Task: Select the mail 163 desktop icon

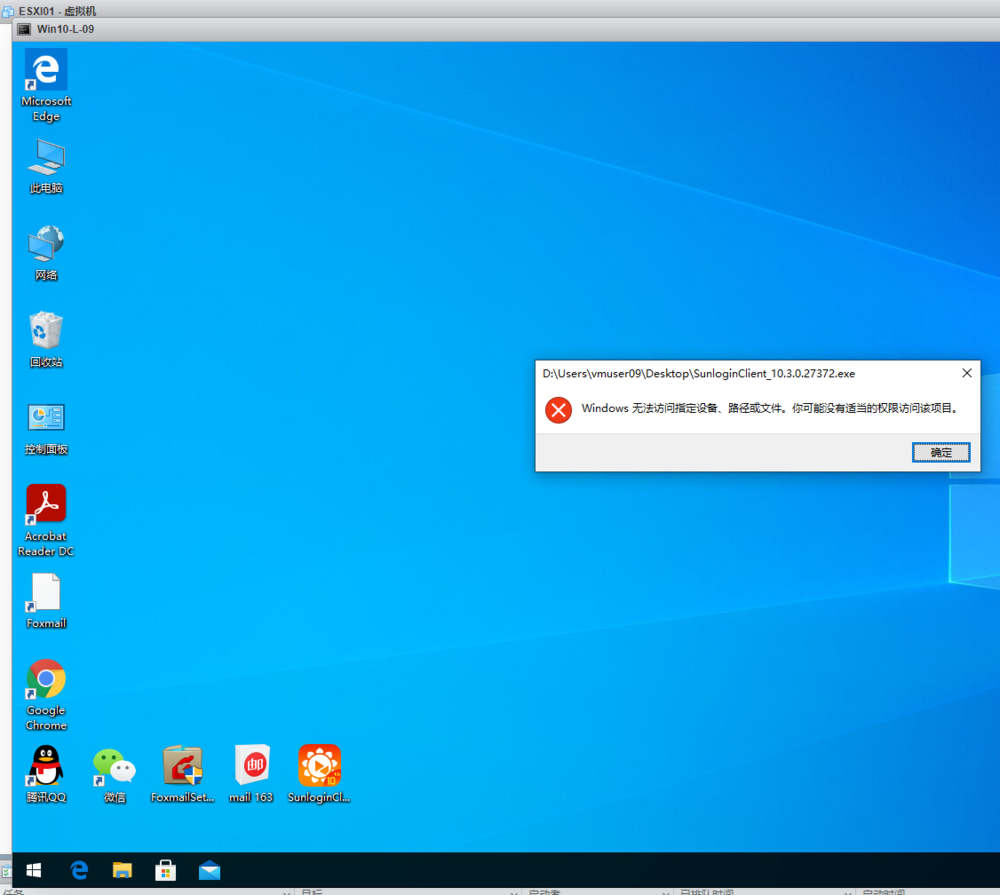Action: [251, 774]
